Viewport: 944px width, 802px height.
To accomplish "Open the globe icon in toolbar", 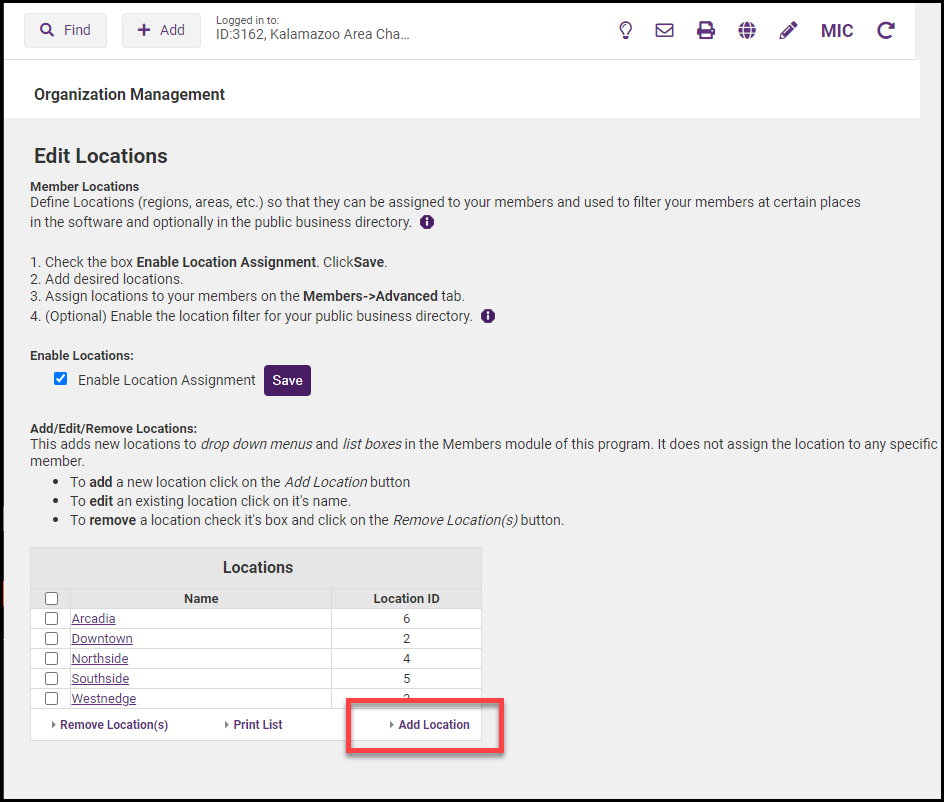I will (747, 30).
